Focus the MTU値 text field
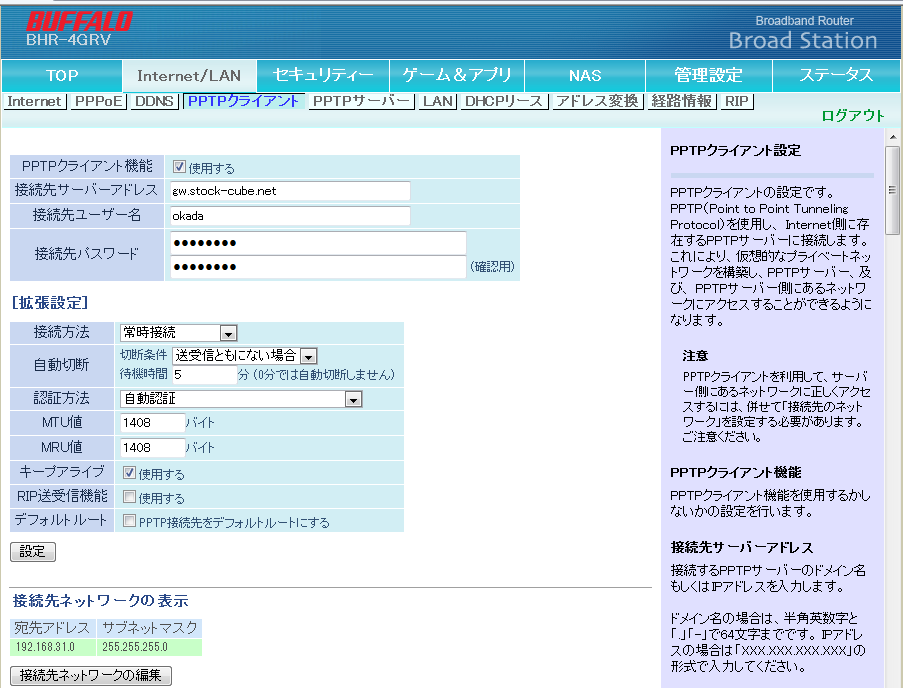Image resolution: width=903 pixels, height=688 pixels. [x=152, y=422]
